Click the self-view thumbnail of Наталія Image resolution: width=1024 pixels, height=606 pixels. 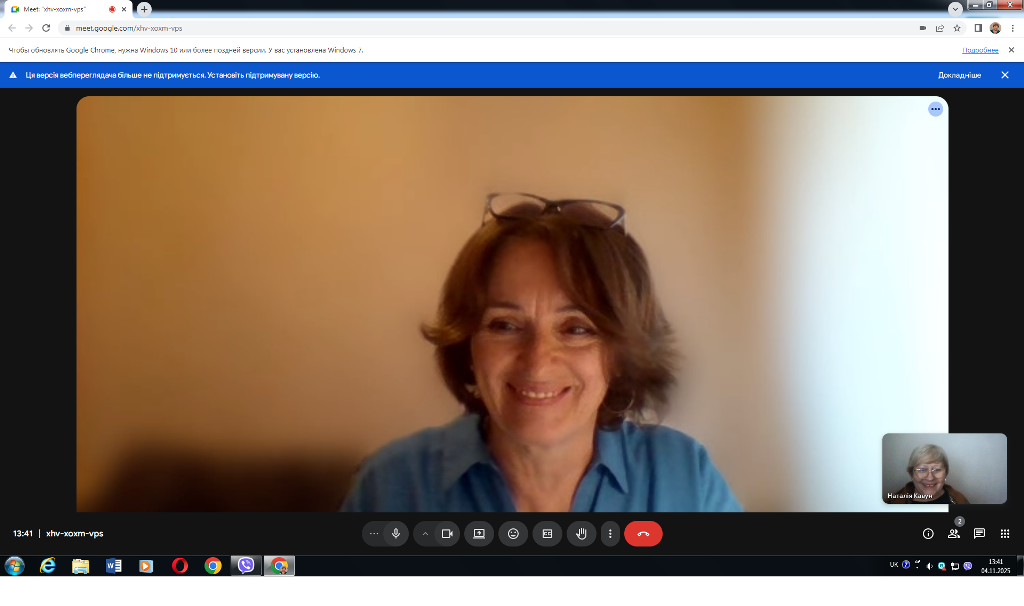click(944, 468)
